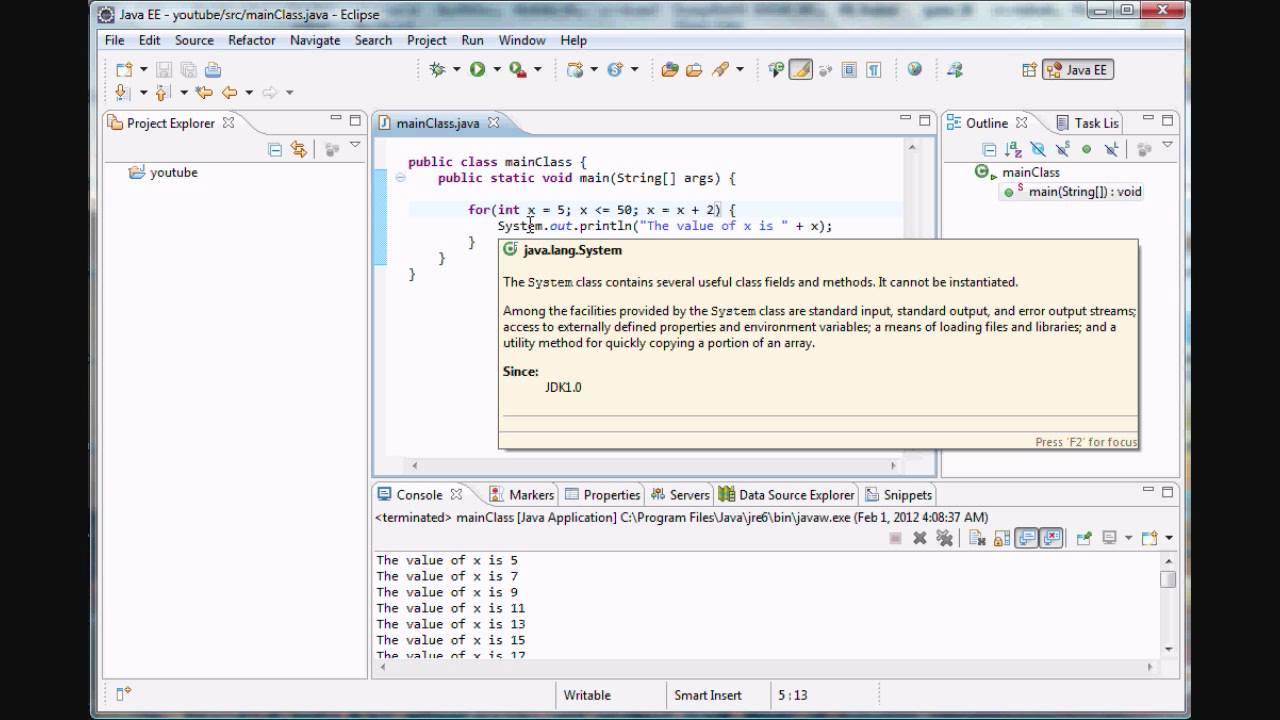Open Back history dropdown arrow

coord(248,92)
